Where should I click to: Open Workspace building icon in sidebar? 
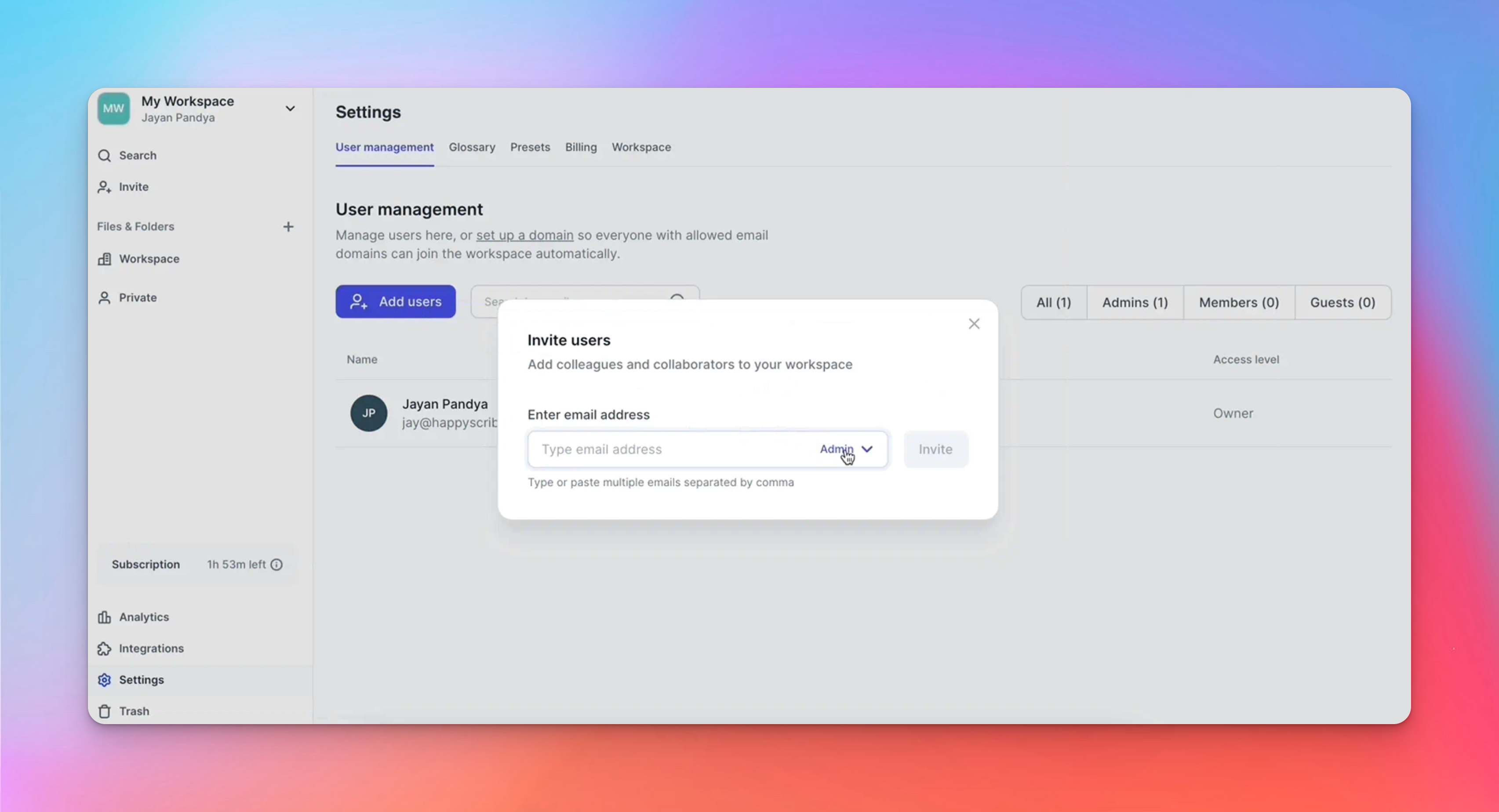coord(104,259)
